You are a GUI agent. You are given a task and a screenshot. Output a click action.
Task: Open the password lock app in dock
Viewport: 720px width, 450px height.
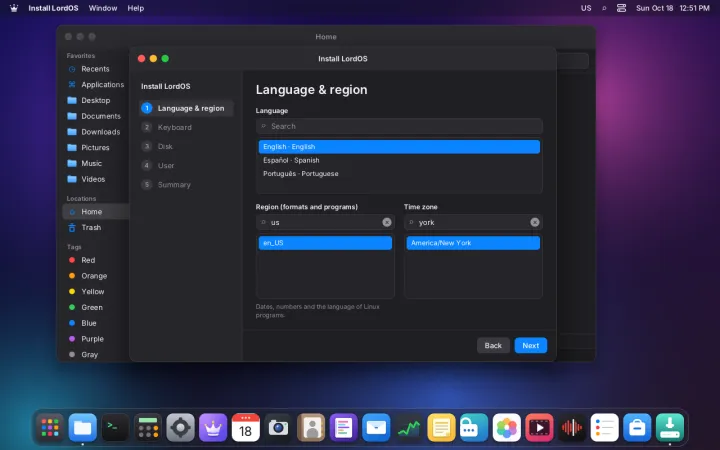474,428
